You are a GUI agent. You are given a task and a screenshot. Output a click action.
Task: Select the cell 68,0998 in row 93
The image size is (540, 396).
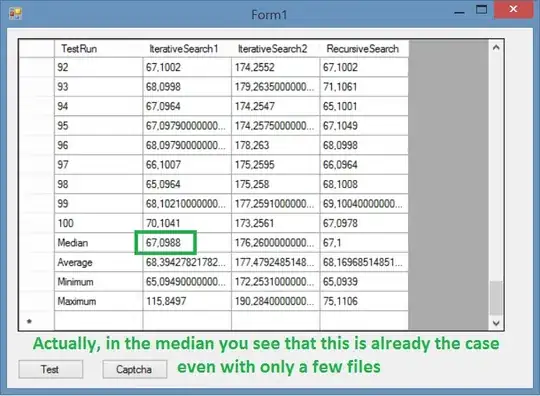[x=187, y=87]
